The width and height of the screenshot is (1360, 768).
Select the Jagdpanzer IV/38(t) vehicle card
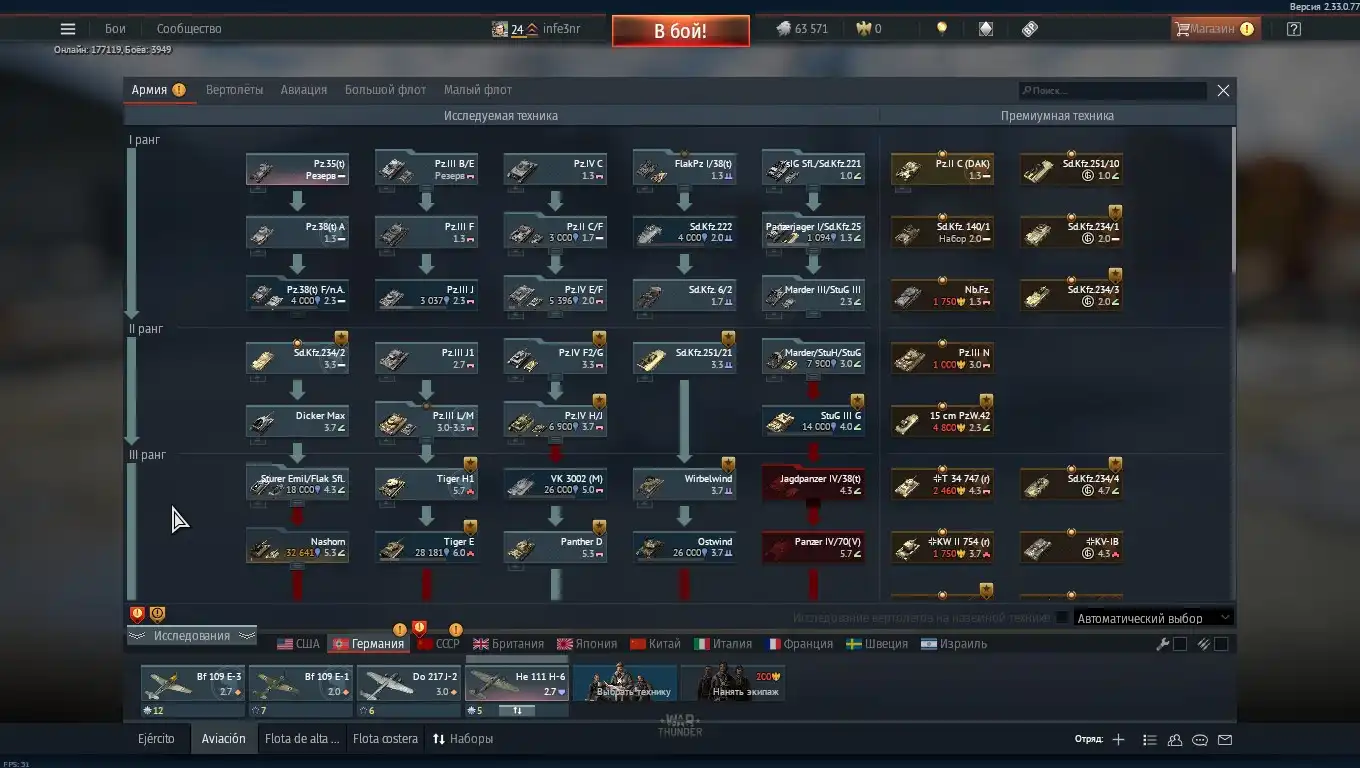(813, 484)
